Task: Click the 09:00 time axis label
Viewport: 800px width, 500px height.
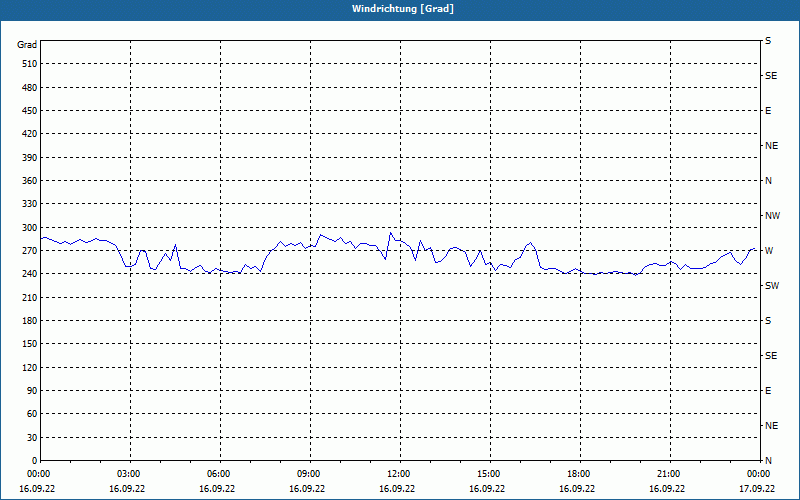Action: pos(310,474)
